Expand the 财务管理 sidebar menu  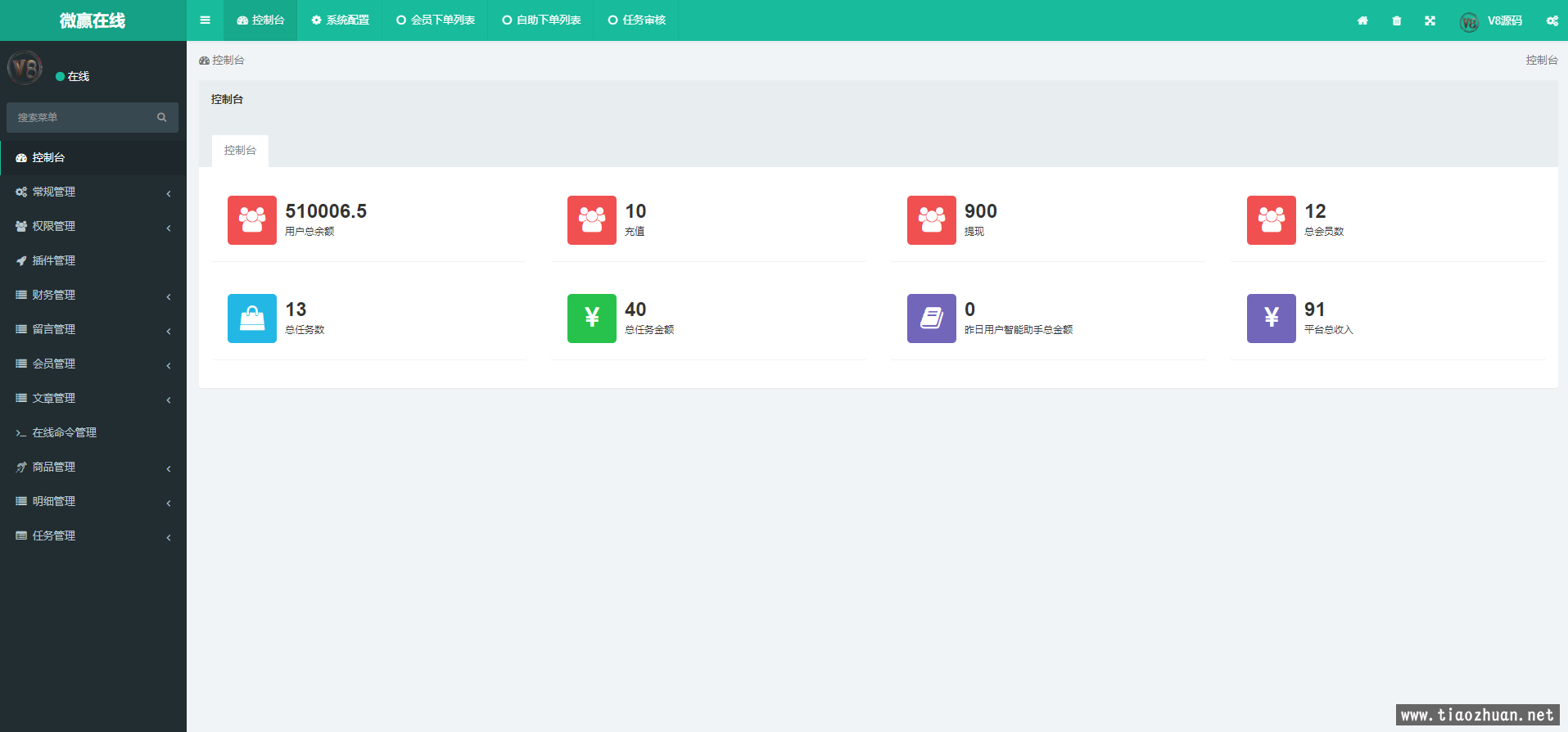tap(93, 295)
